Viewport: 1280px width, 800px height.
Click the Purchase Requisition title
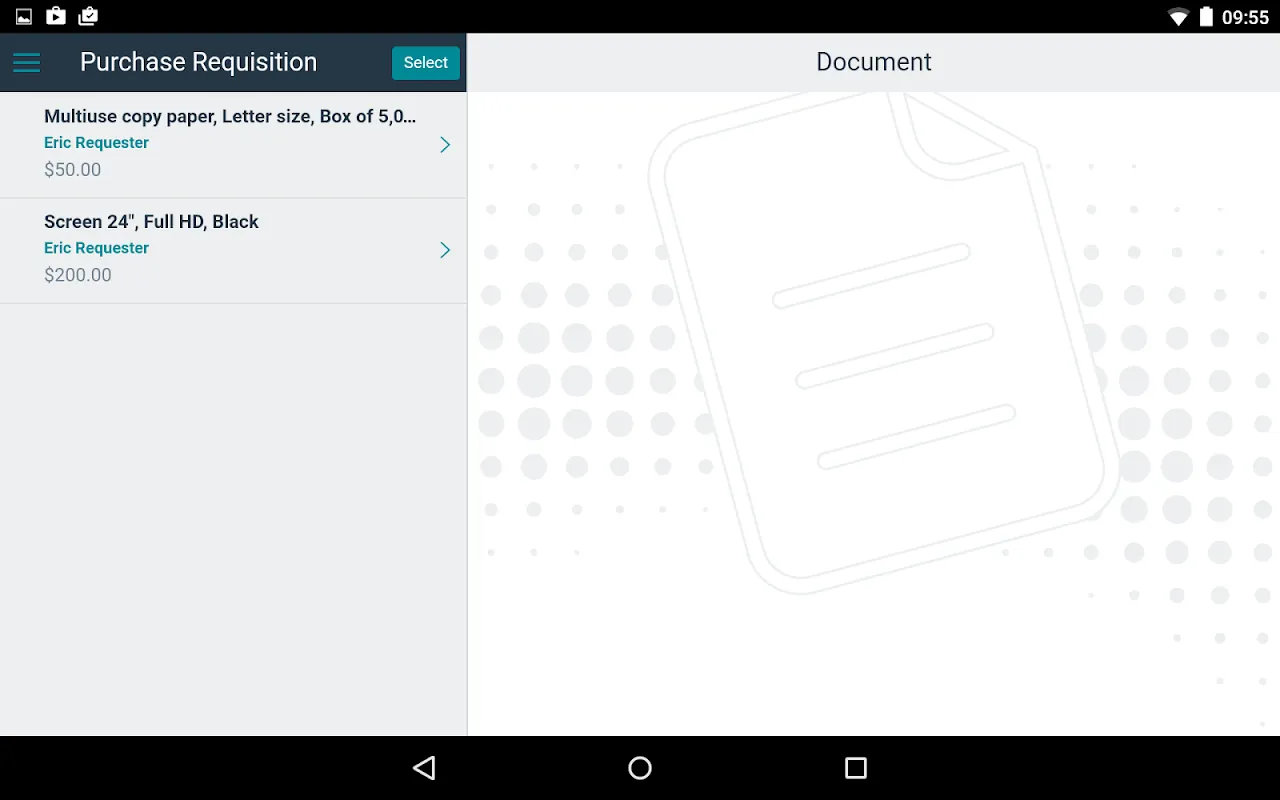198,62
